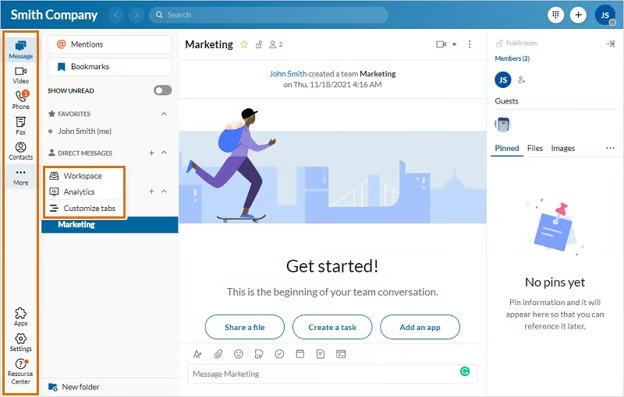Toggle the Show Unread switch

(x=163, y=90)
